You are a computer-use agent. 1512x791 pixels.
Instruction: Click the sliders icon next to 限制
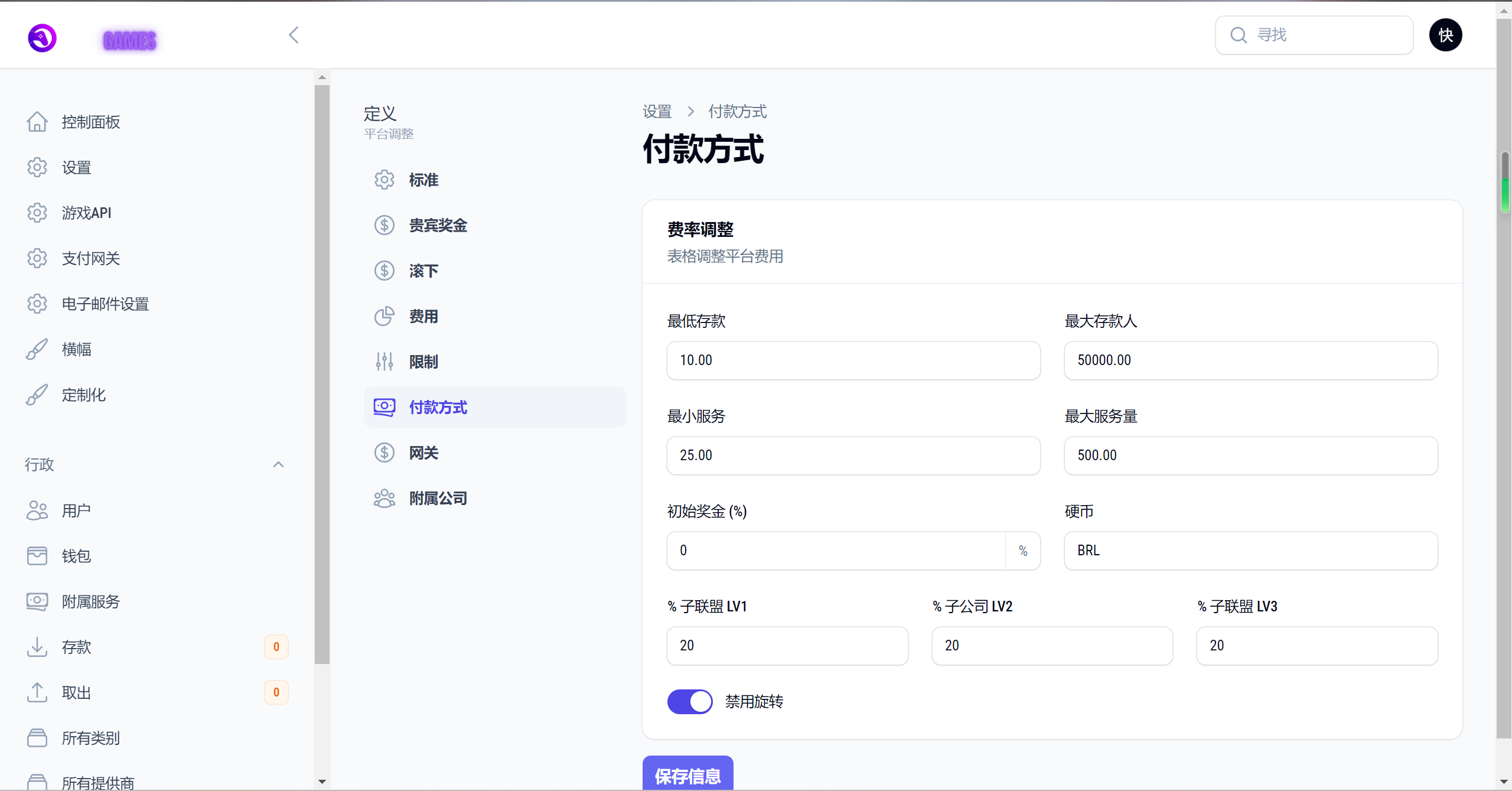point(384,362)
